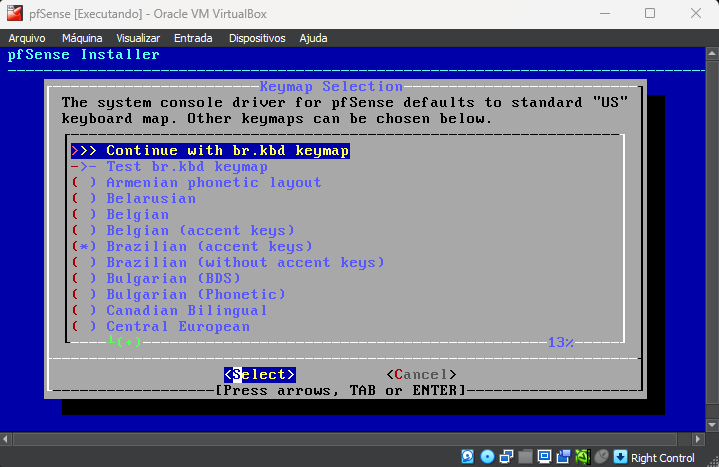Click the Select button in dialog
Screen dimensions: 719x467
(x=260, y=375)
